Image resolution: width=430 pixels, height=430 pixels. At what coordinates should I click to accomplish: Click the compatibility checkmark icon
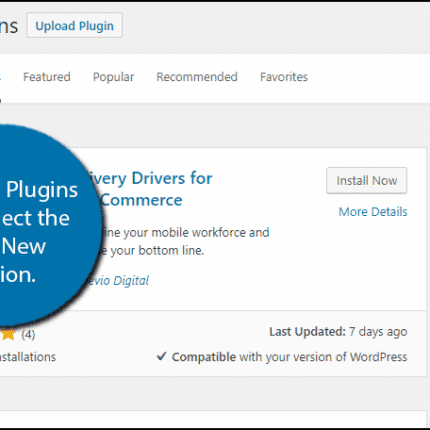coord(161,356)
